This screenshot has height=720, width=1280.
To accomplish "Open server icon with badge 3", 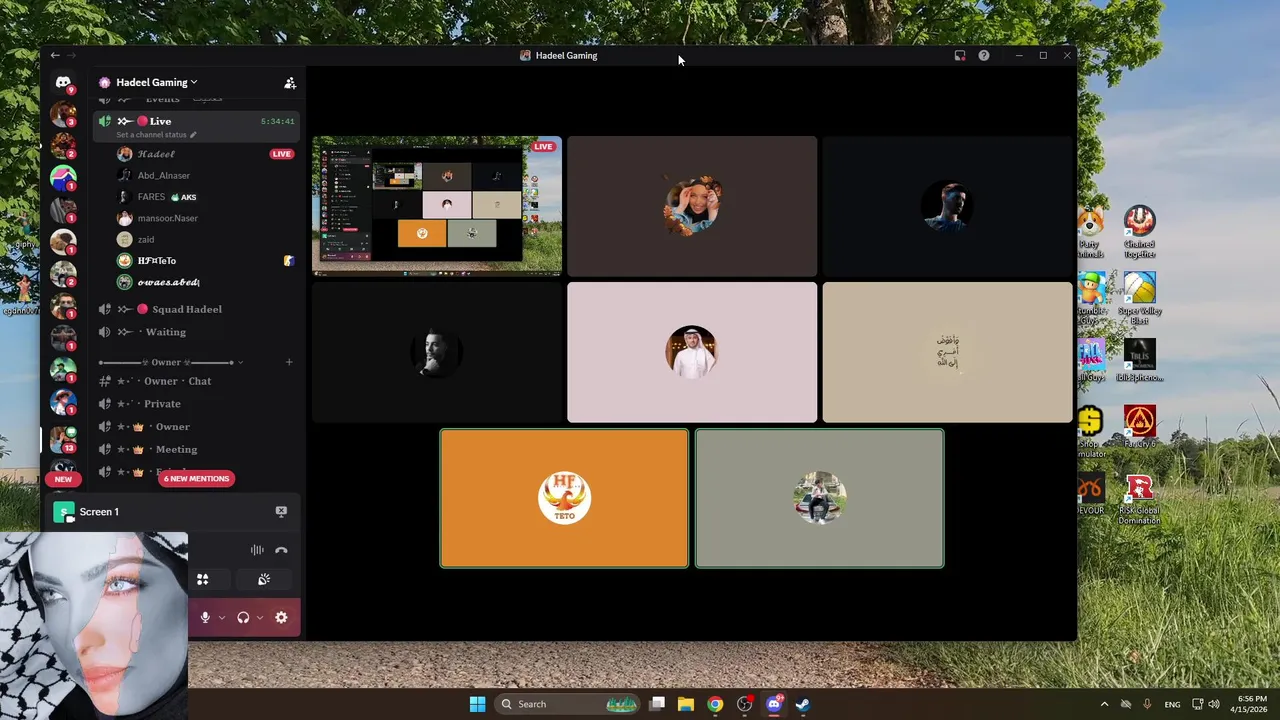I will tap(63, 113).
